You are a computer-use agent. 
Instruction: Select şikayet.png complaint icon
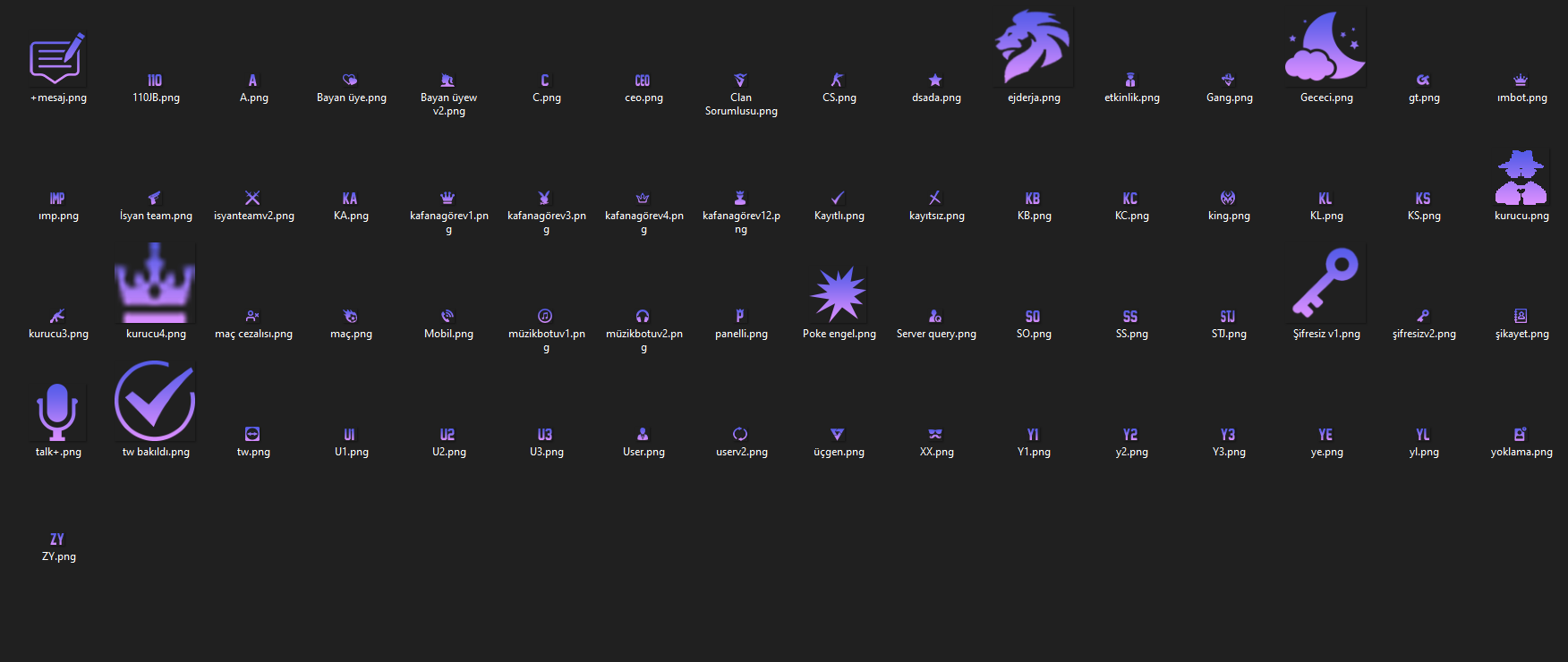(x=1521, y=317)
